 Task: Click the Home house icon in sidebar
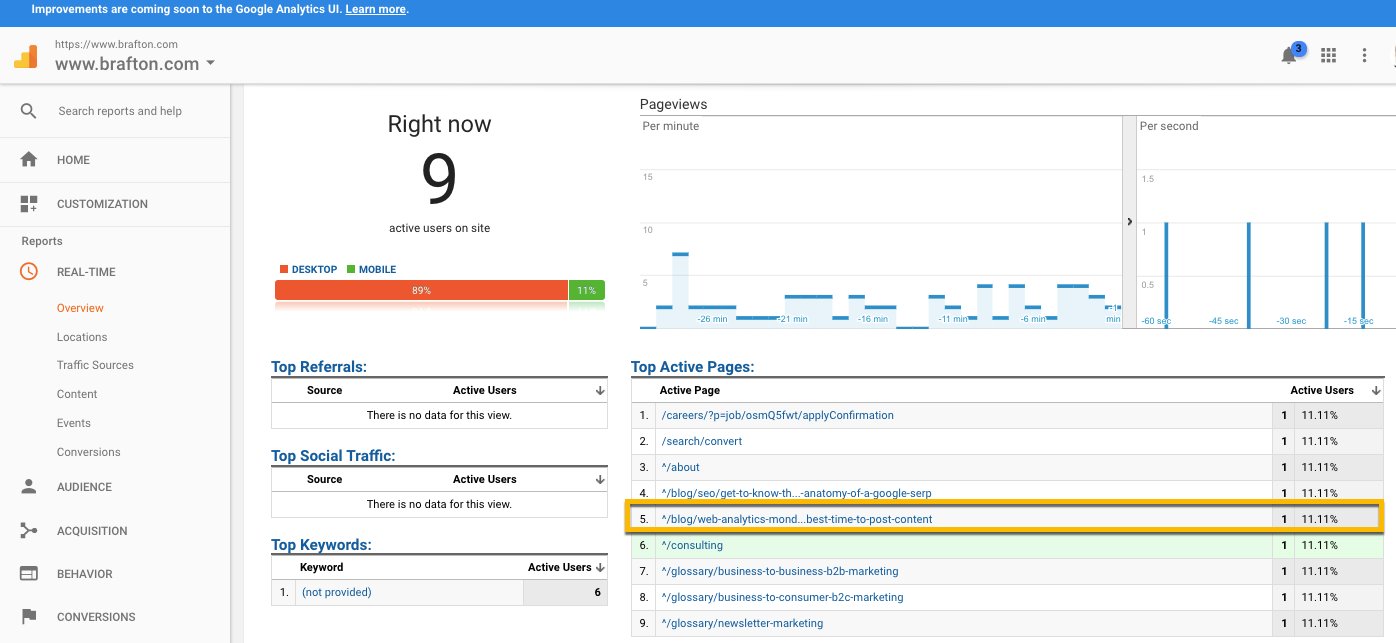(x=29, y=160)
